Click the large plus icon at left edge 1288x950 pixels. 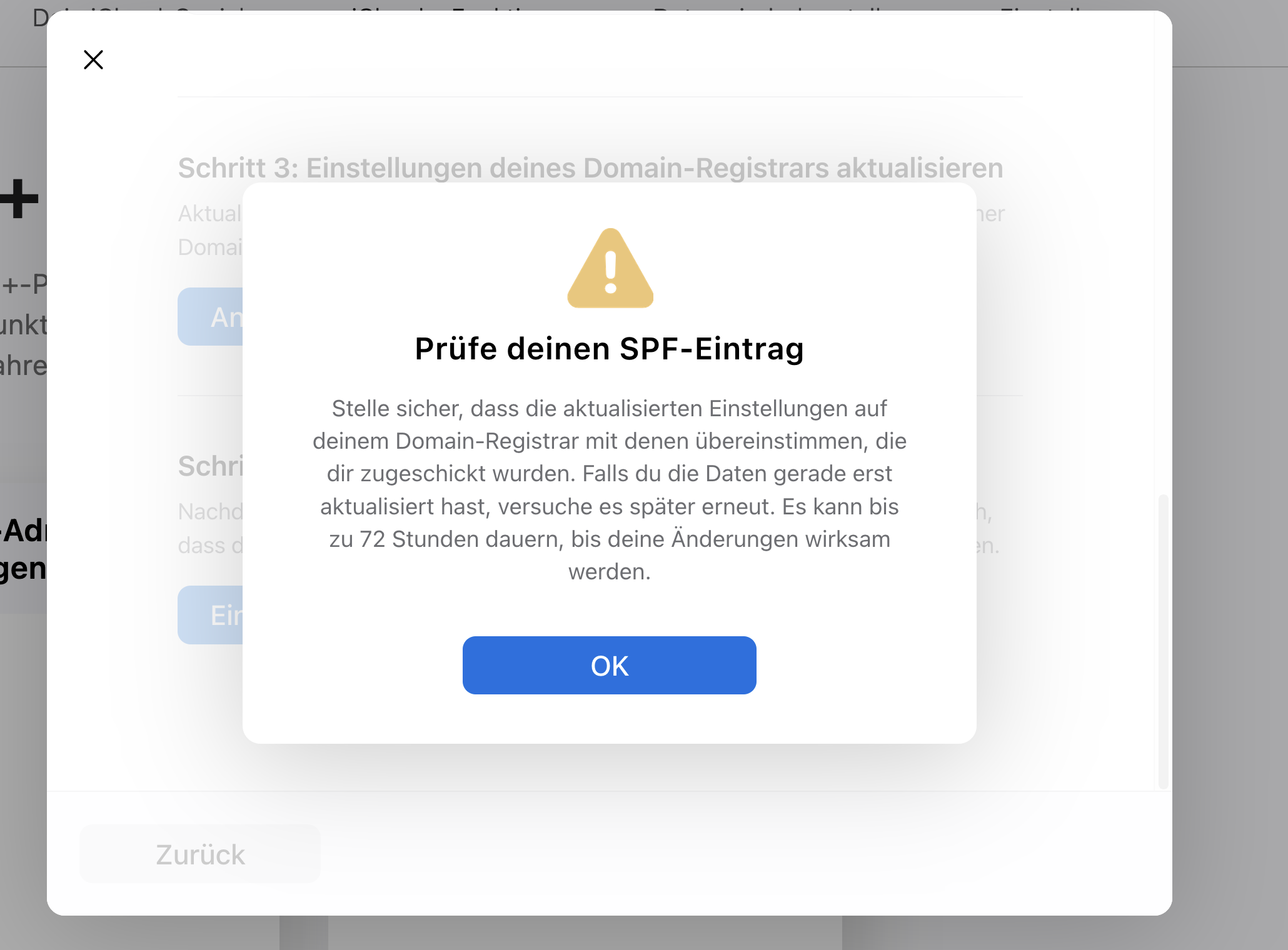pos(20,199)
